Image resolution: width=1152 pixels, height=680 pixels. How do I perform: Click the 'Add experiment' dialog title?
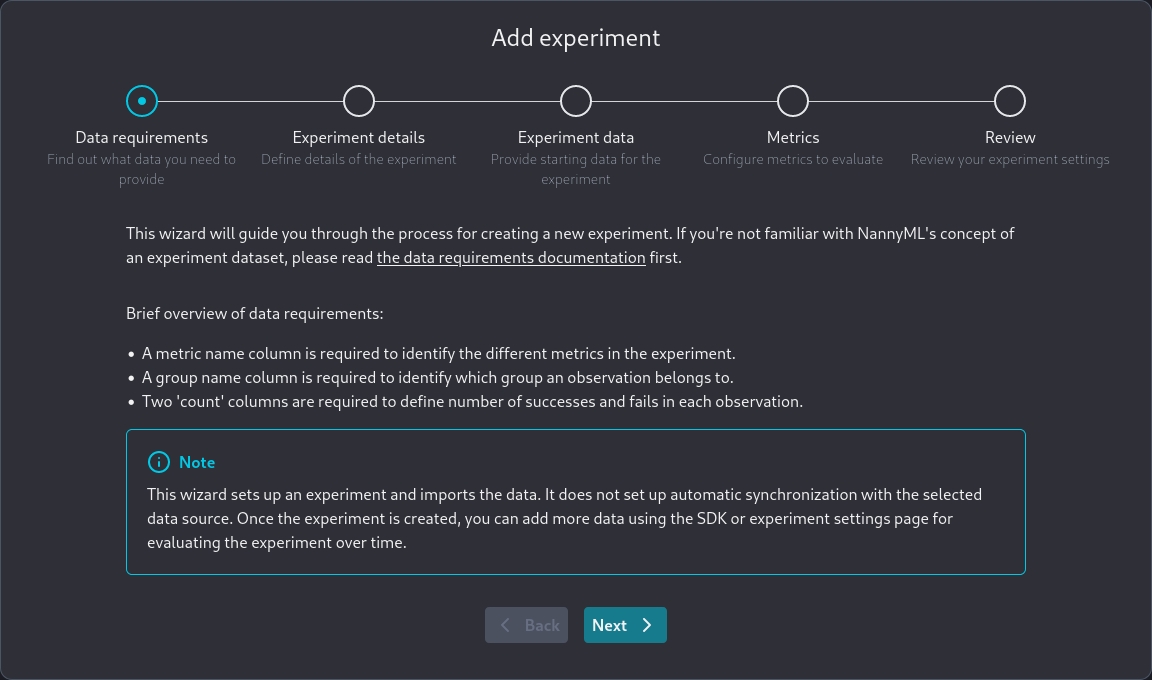576,38
